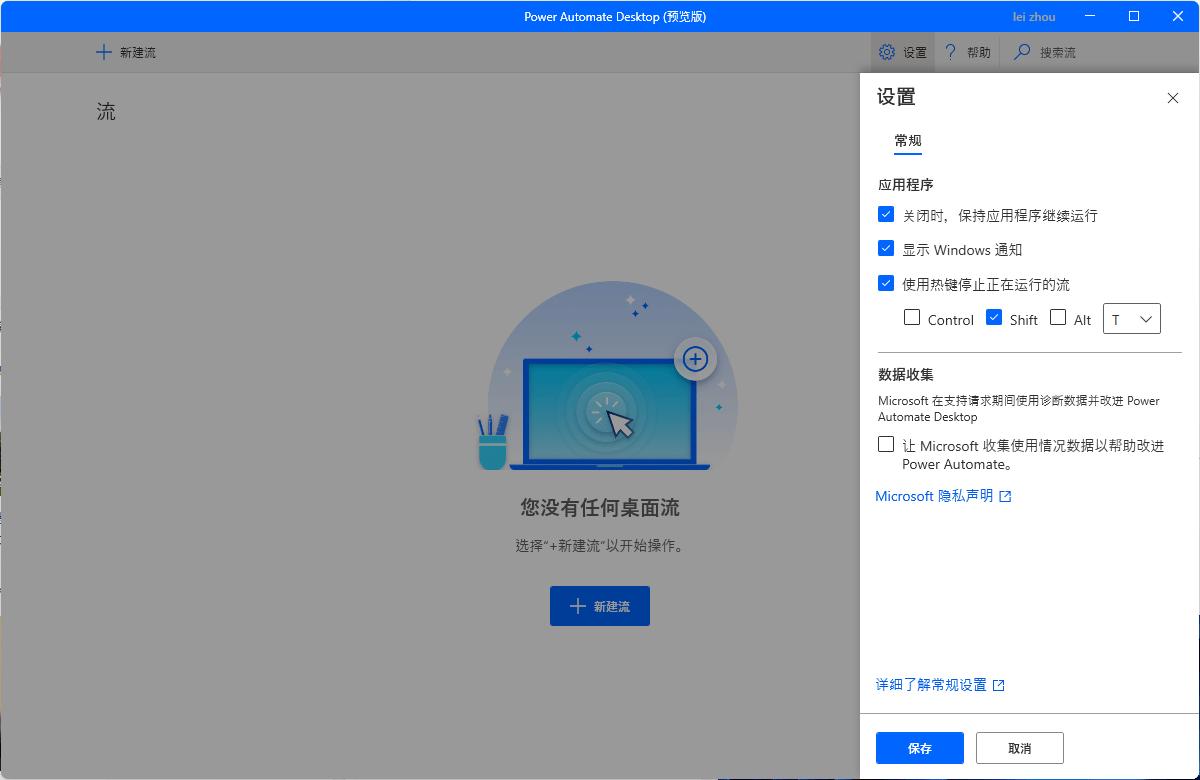Open the 搜索流 search icon

[1019, 51]
